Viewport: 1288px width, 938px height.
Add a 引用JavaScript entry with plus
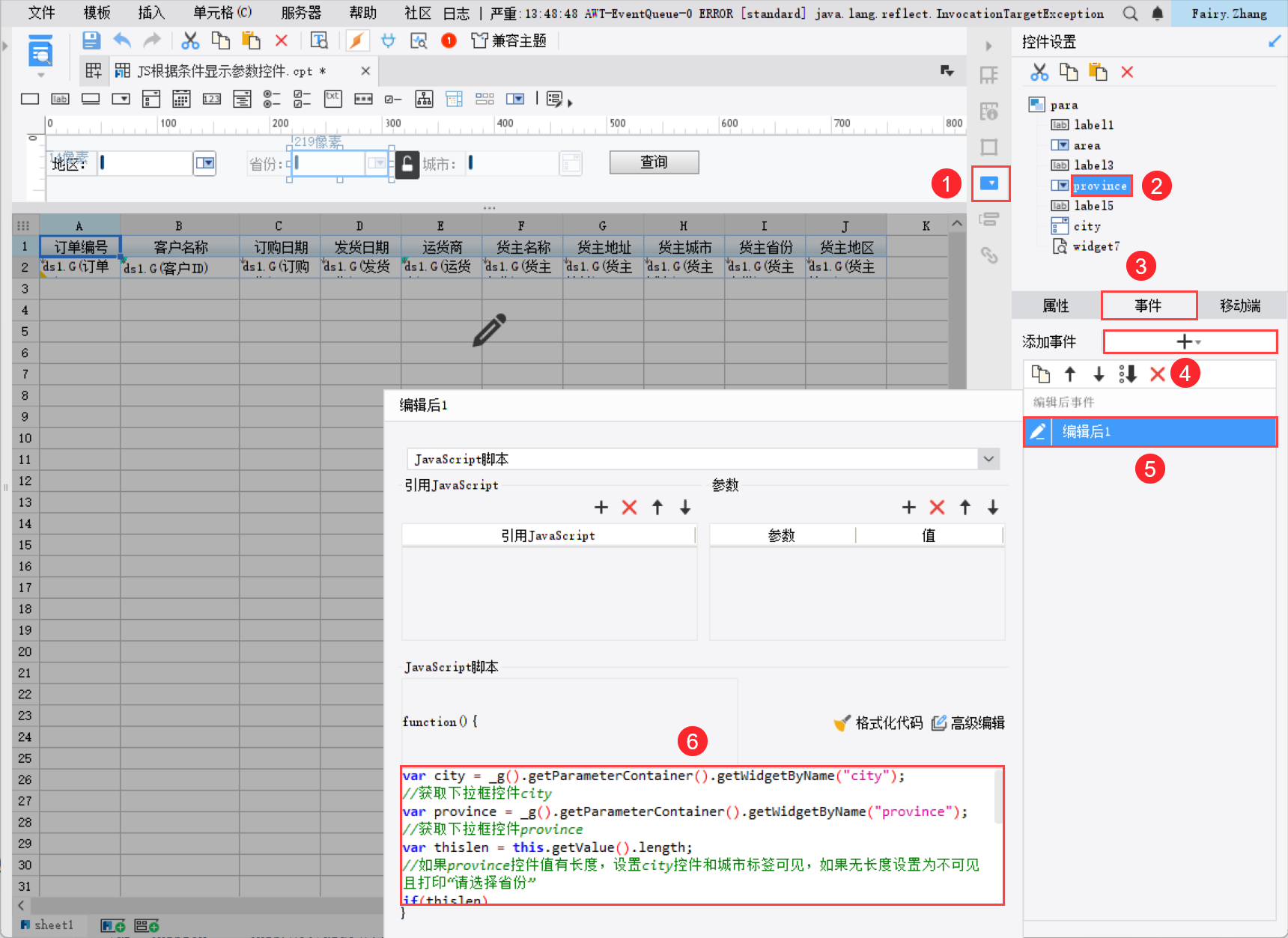coord(601,508)
